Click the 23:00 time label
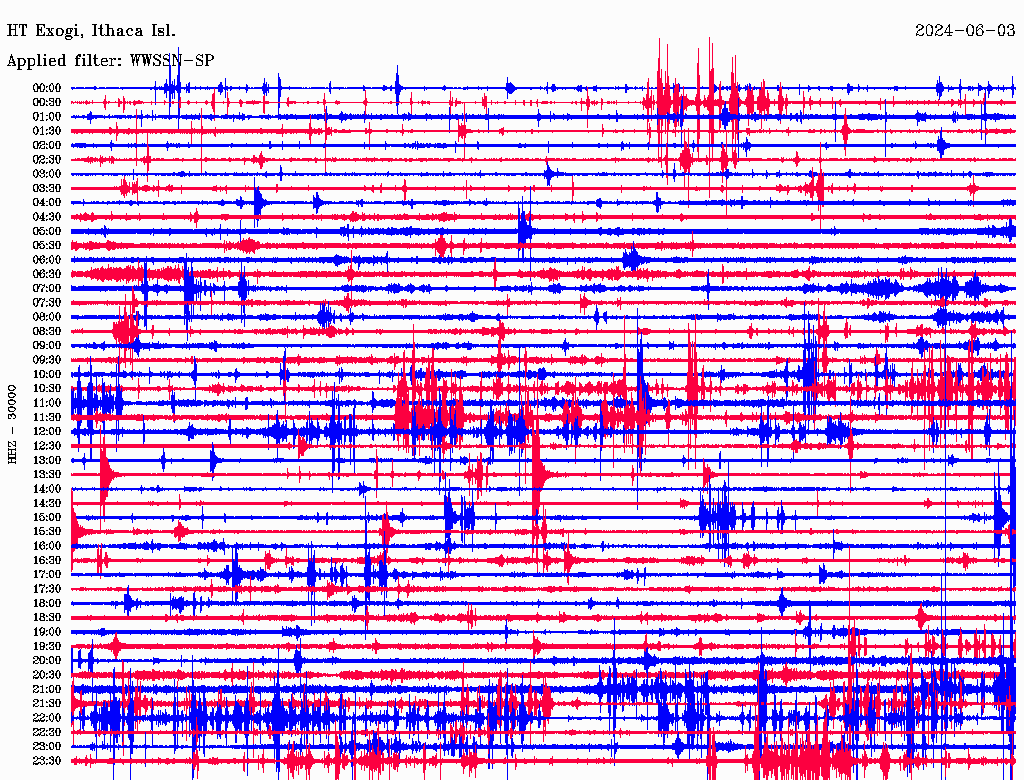1024x780 pixels. click(47, 747)
